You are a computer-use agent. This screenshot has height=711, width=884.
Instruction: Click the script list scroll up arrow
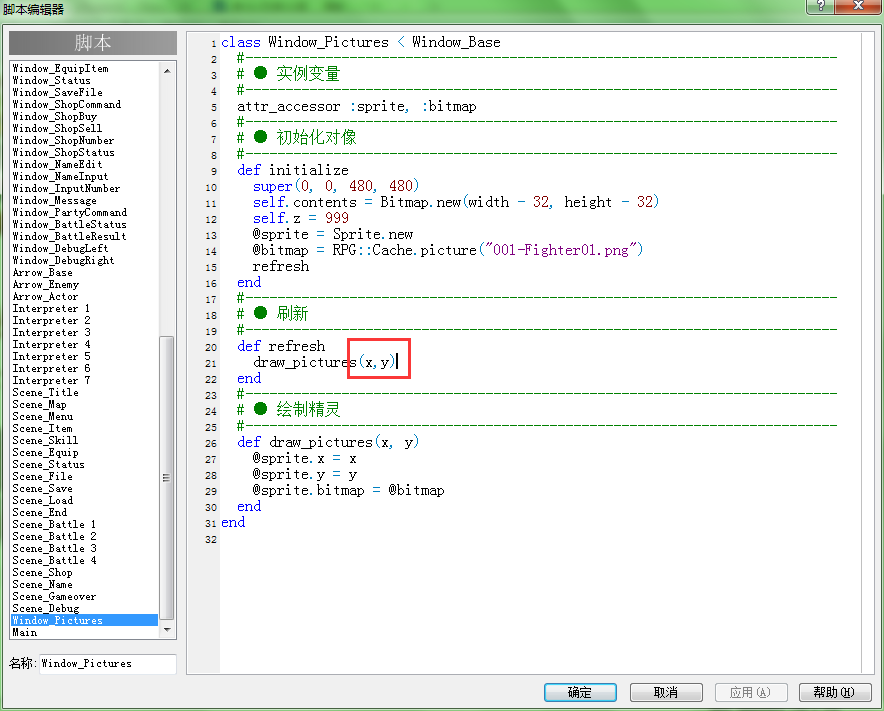tap(167, 70)
